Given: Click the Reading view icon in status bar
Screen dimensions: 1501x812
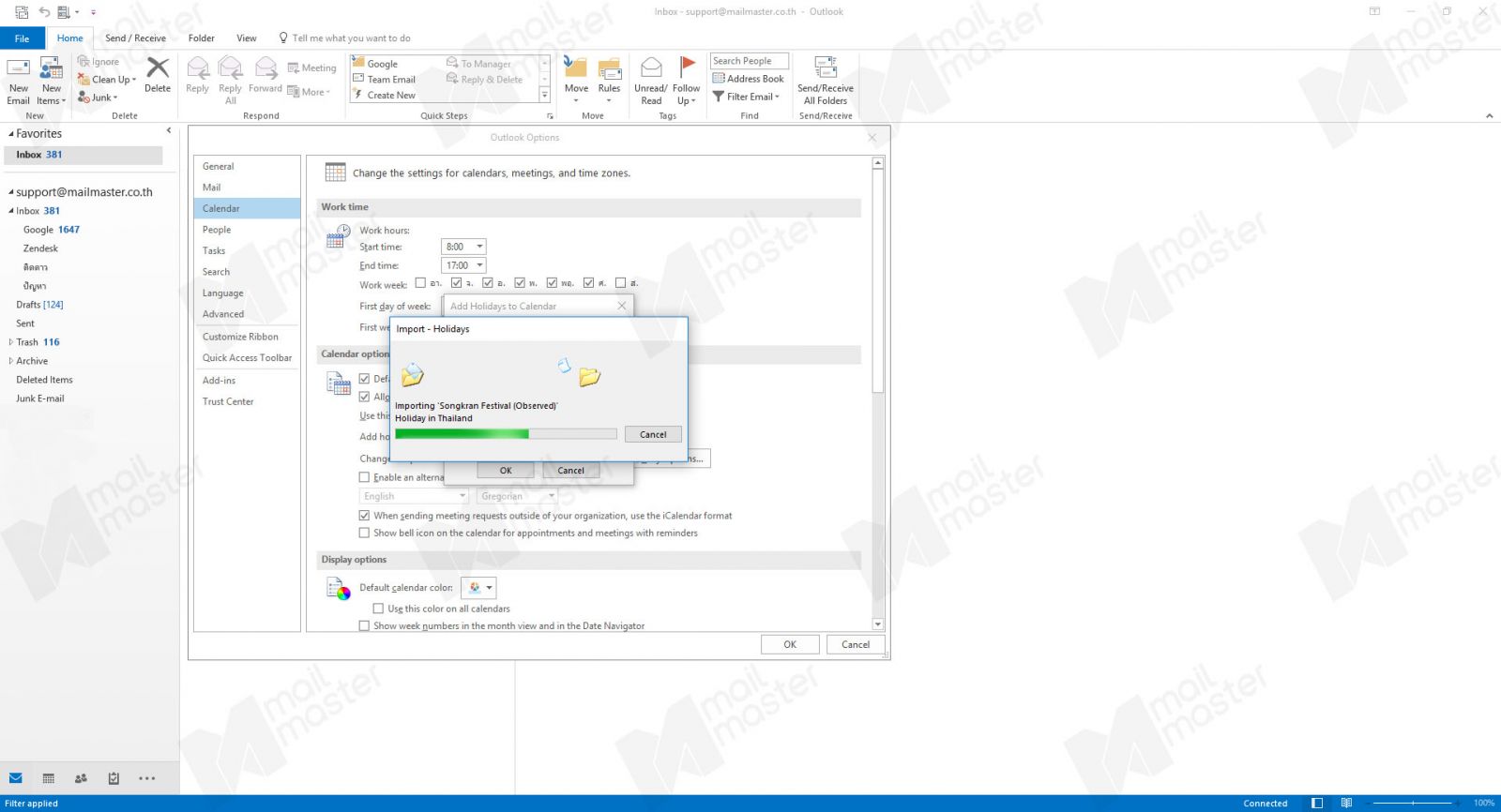Looking at the screenshot, I should [1346, 803].
